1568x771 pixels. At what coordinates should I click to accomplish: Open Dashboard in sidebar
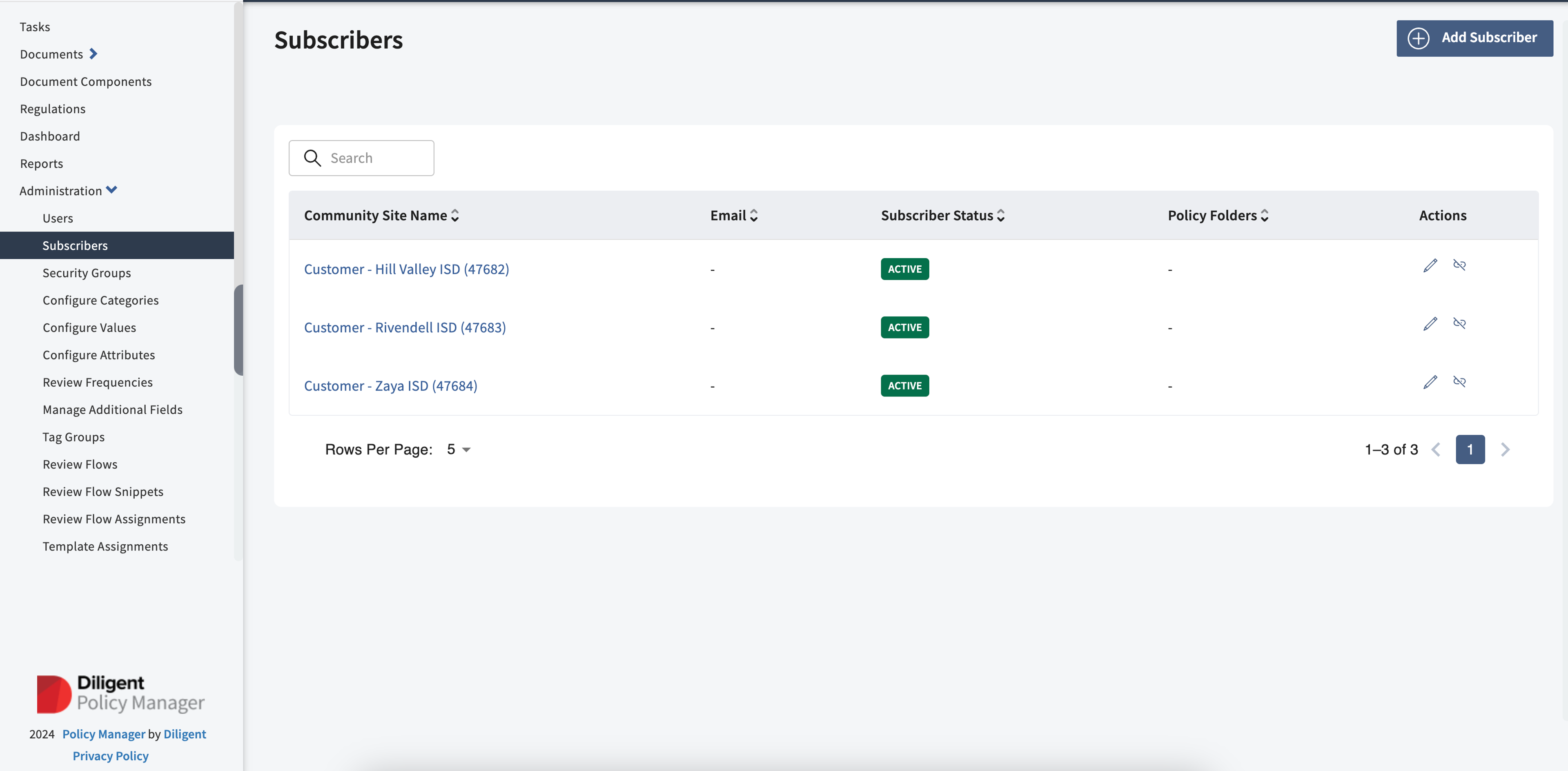[50, 136]
